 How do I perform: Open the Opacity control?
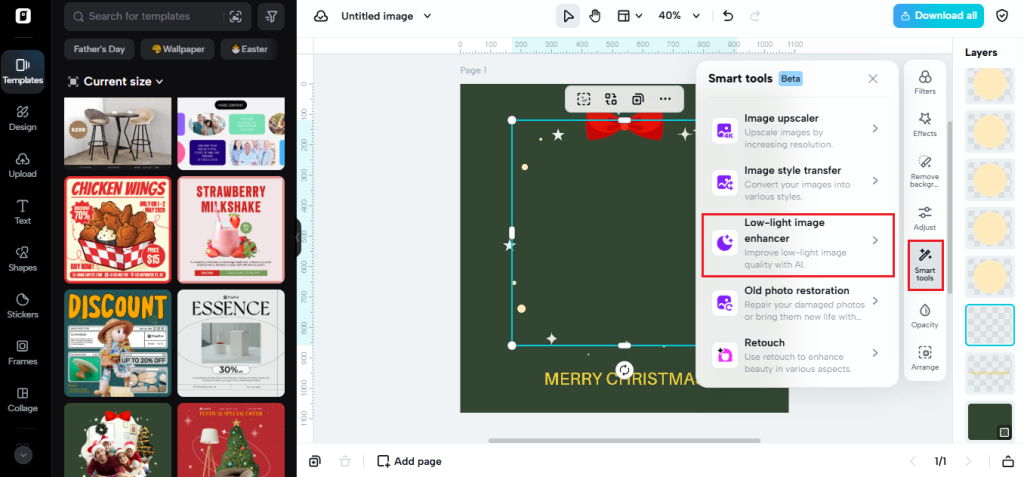(x=925, y=315)
